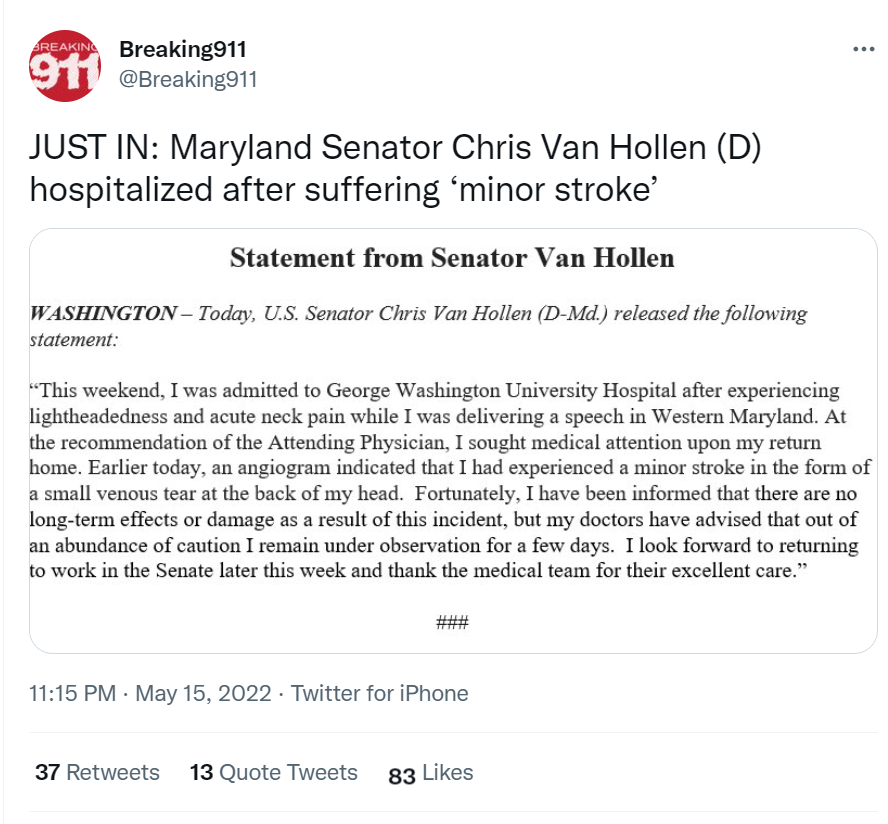Click the number 13 beside Quote Tweets
The width and height of the screenshot is (888, 824).
click(x=202, y=772)
